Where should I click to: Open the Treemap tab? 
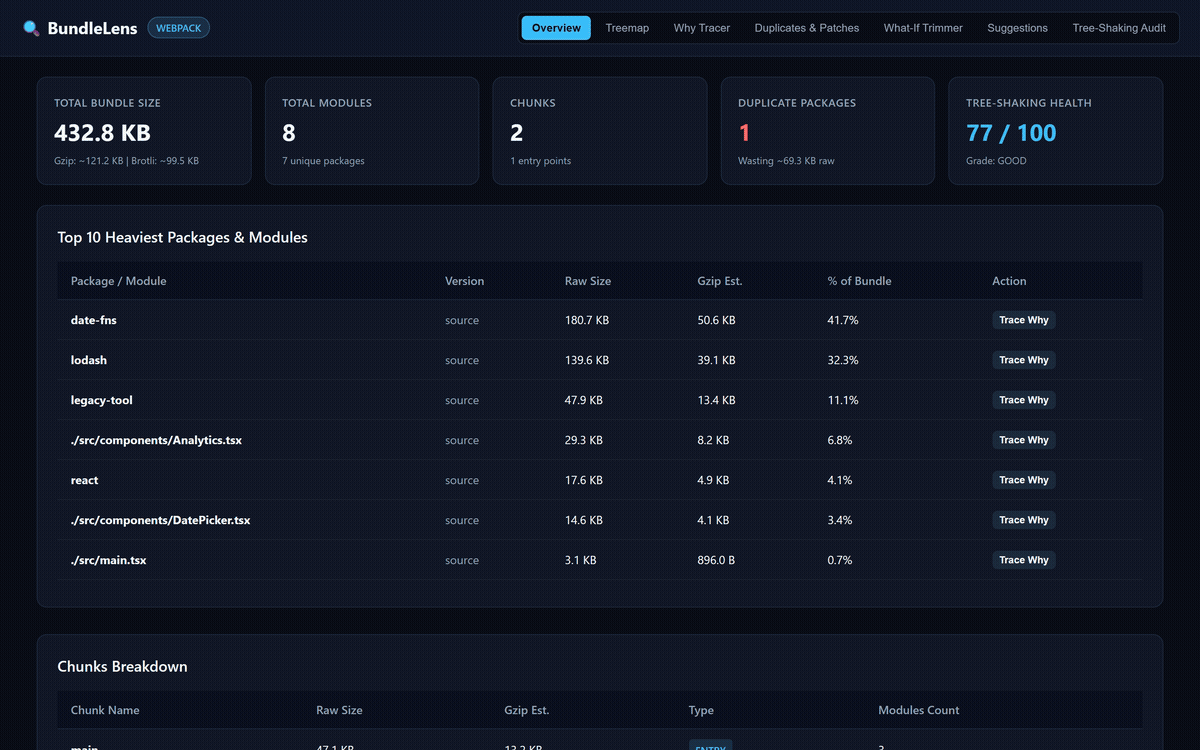click(x=627, y=28)
